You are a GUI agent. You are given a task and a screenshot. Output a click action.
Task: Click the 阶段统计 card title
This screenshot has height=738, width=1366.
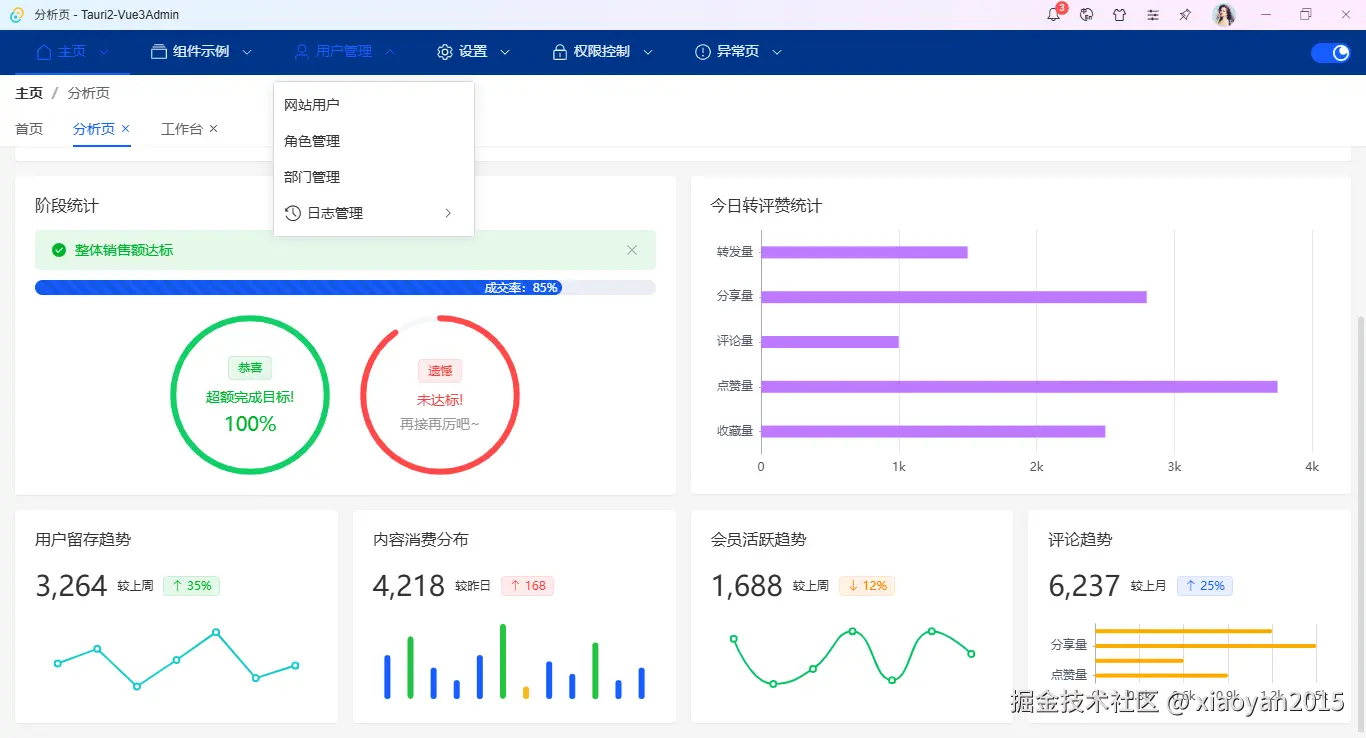[x=67, y=206]
